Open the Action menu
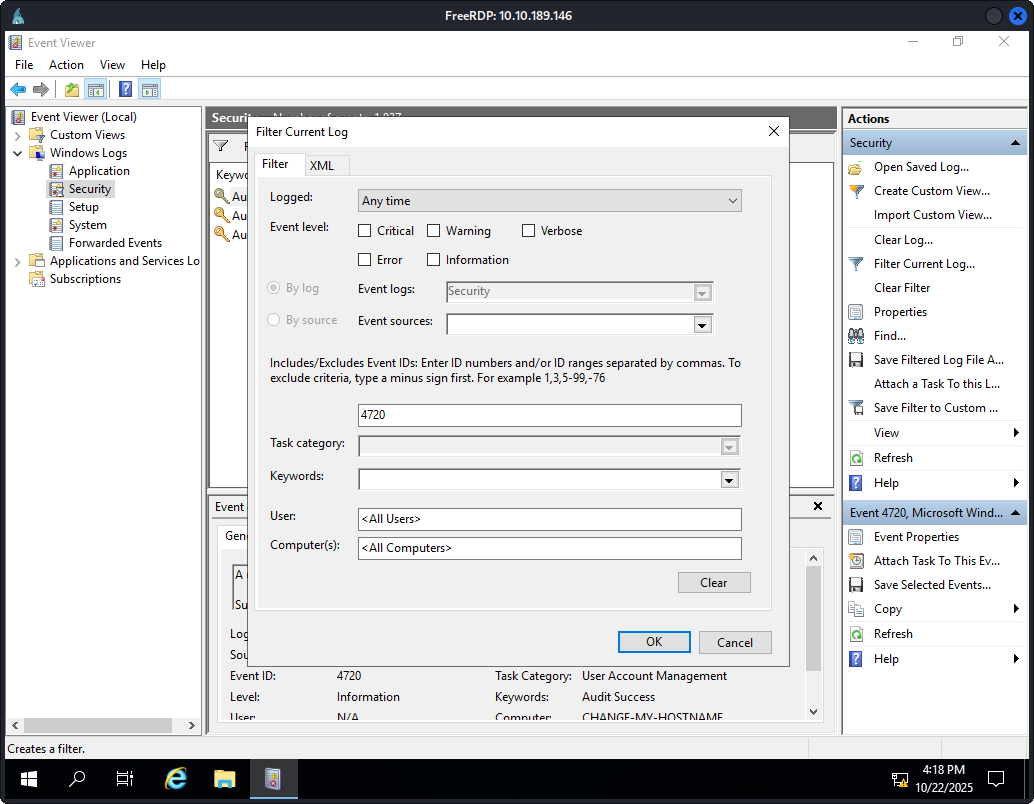This screenshot has height=804, width=1034. coord(66,65)
